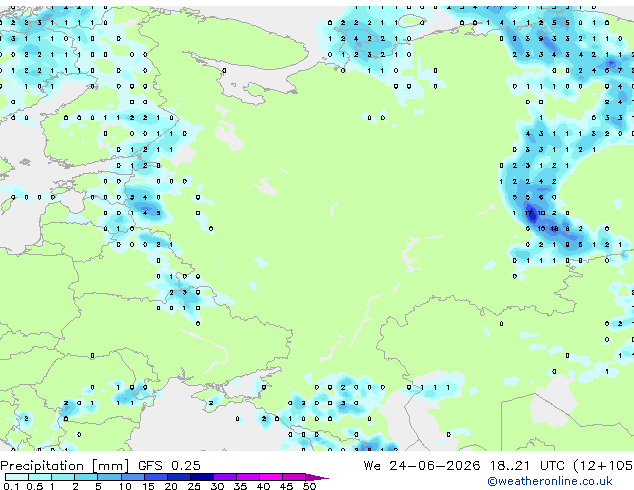The height and width of the screenshot is (490, 634).
Task: Select the 15 mm legend color swatch
Action: click(155, 477)
